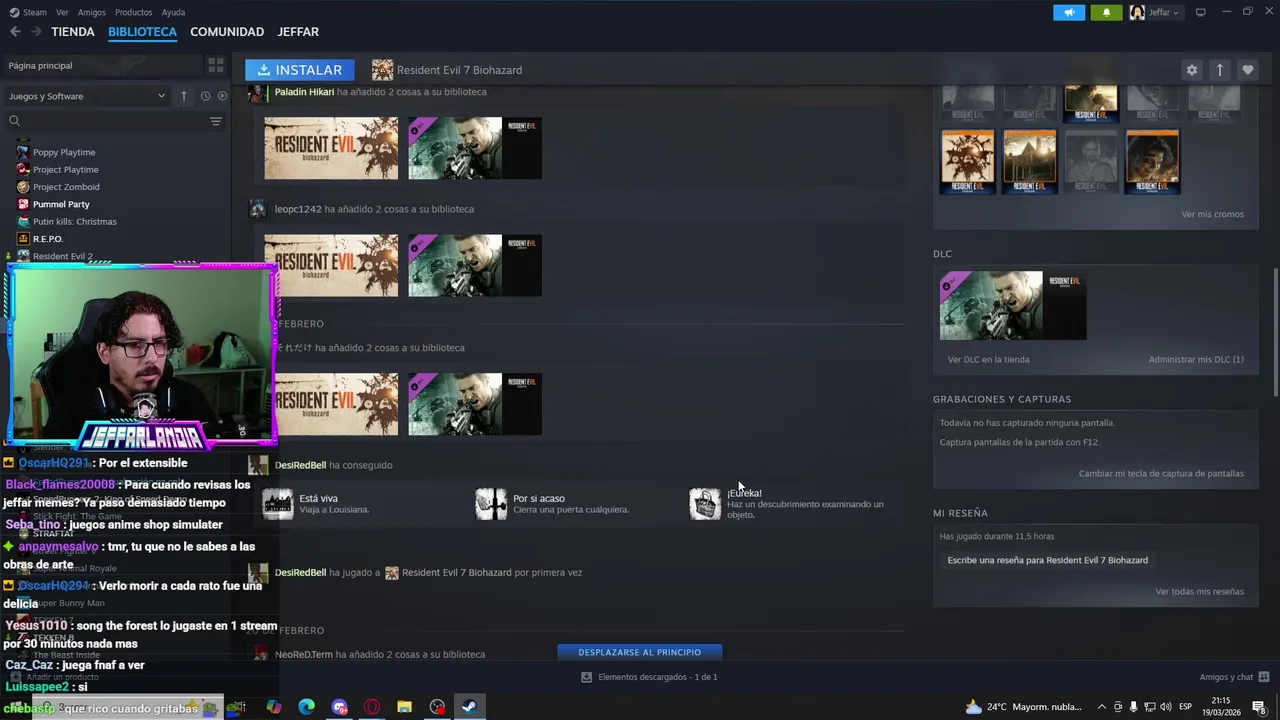
Task: Open advanced library filter options
Action: pos(216,121)
